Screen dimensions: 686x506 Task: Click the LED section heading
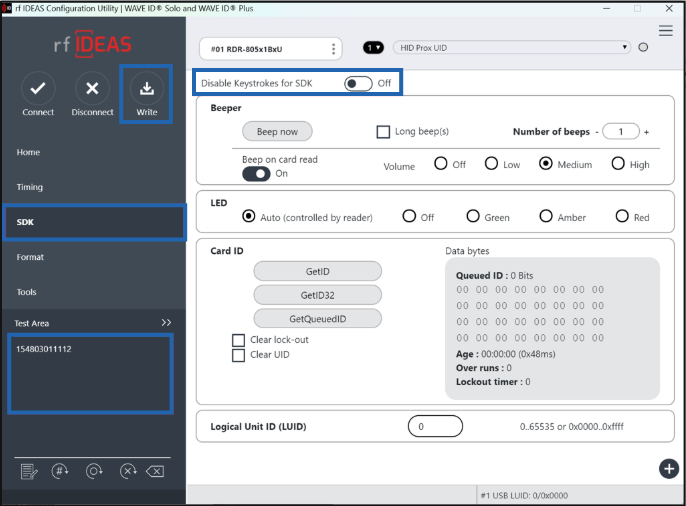[219, 203]
